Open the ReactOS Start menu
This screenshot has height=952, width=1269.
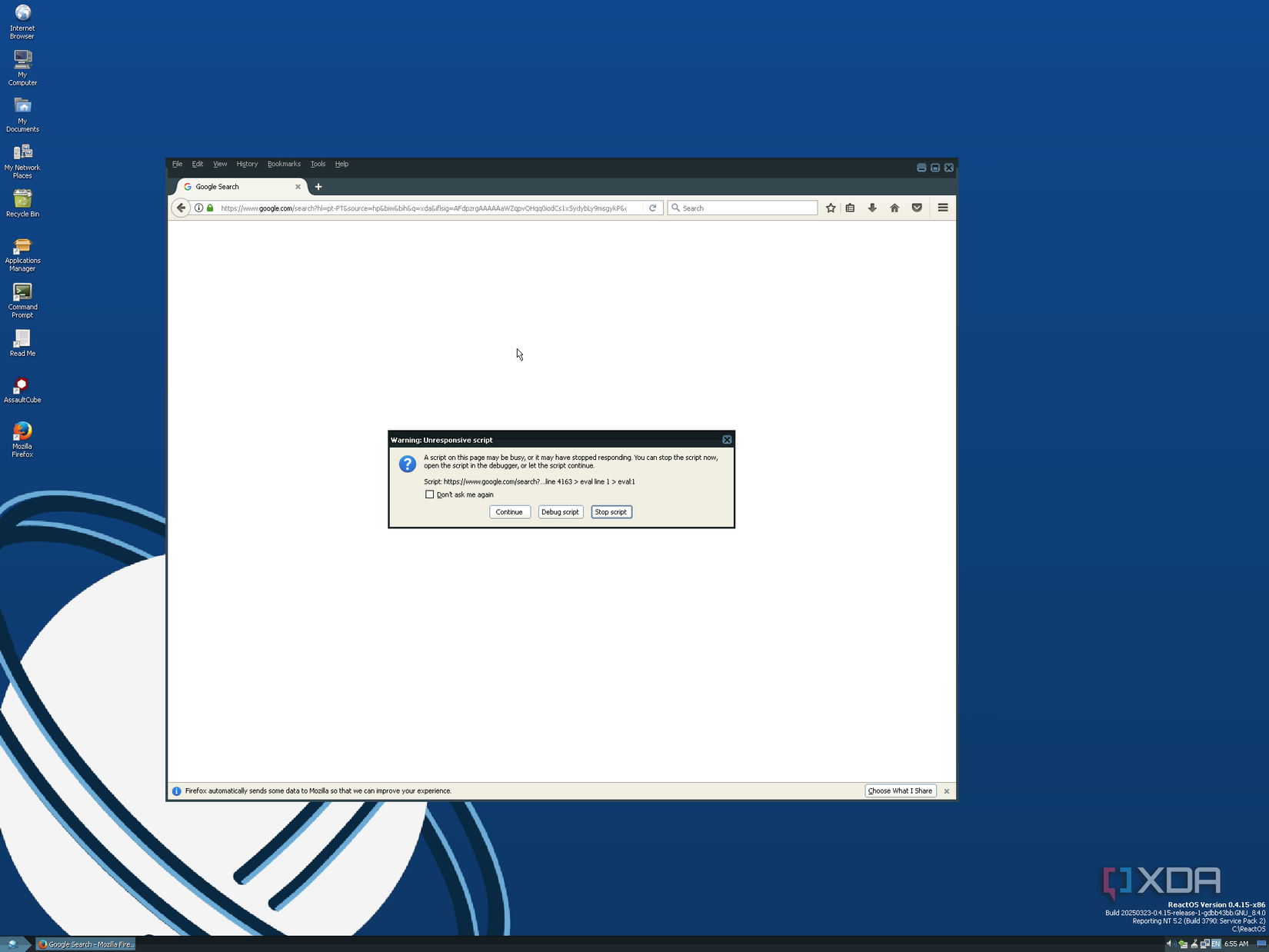click(x=15, y=944)
